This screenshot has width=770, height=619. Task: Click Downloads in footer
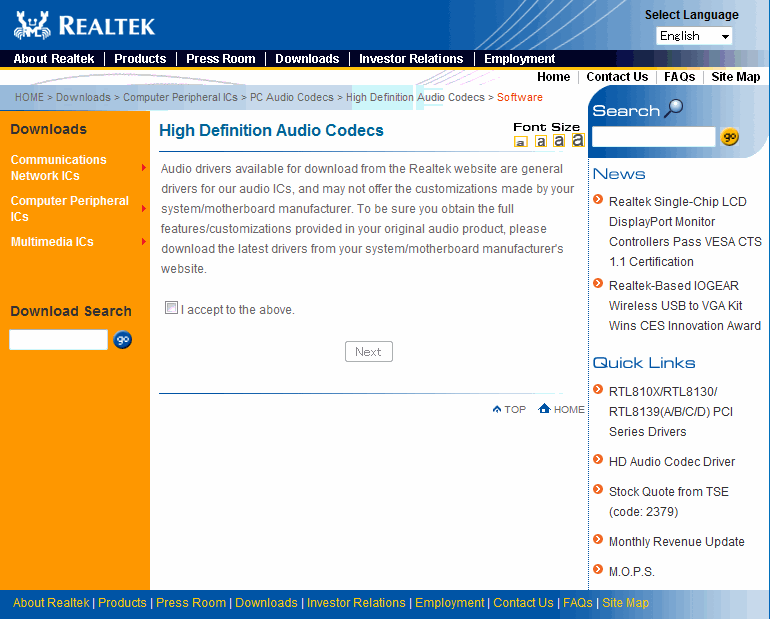[266, 603]
